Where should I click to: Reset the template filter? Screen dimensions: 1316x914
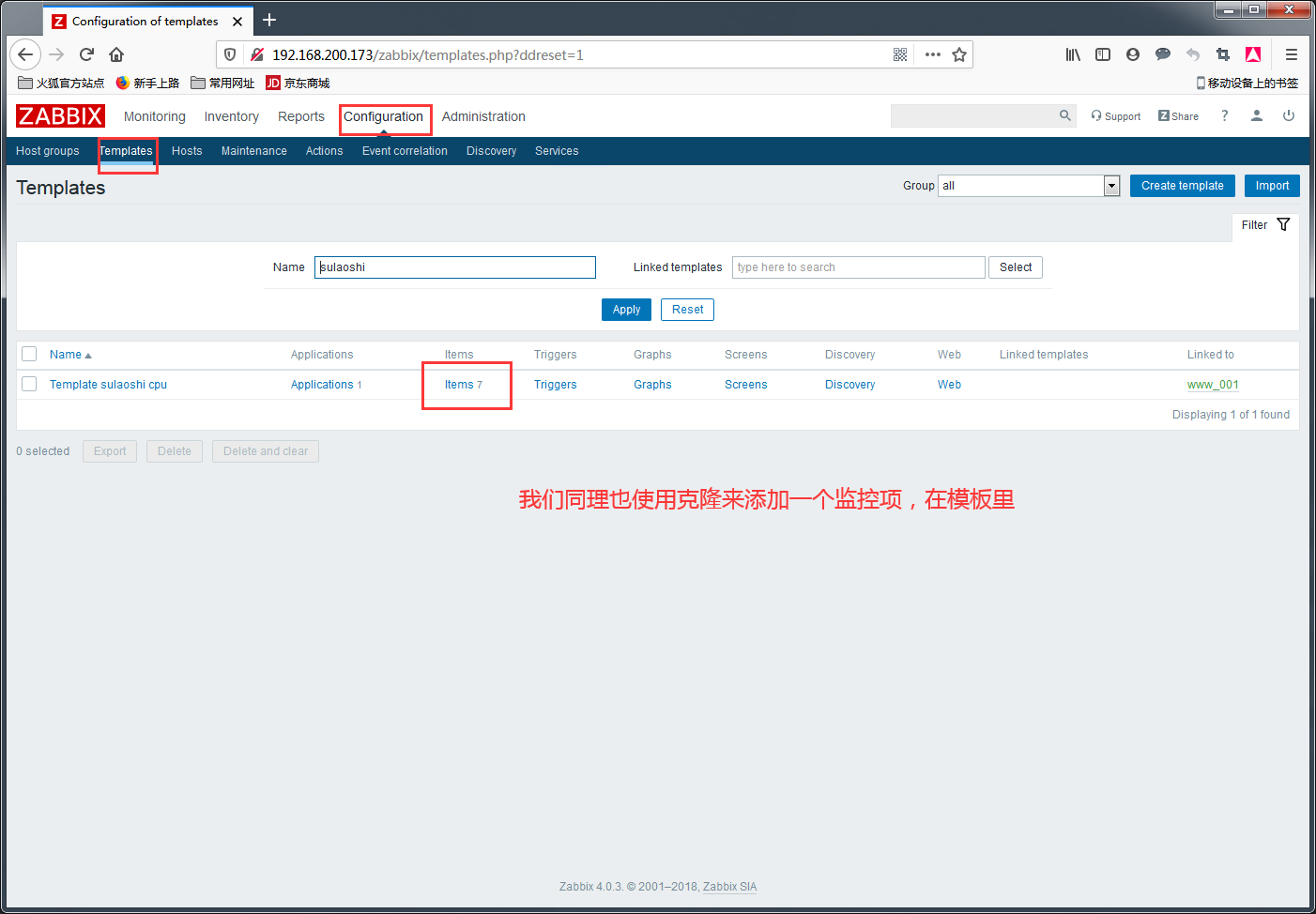687,310
